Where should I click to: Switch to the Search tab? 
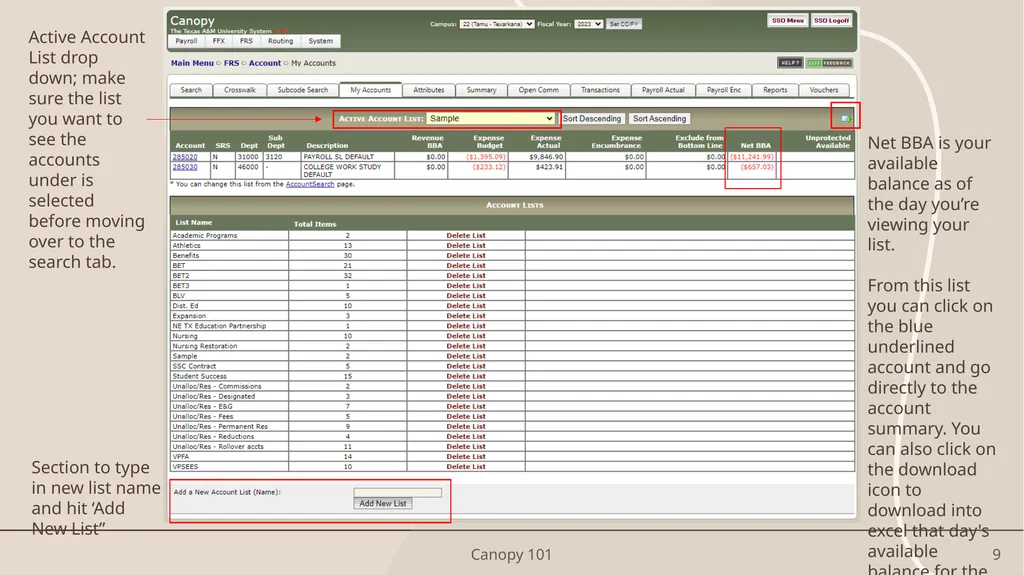191,90
